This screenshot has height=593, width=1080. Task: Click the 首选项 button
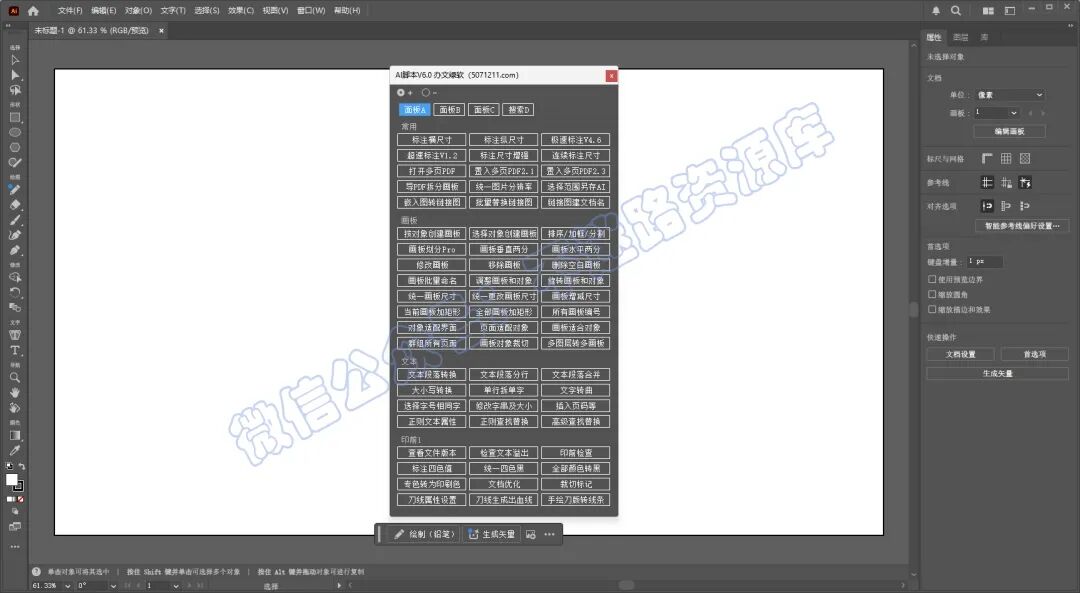pyautogui.click(x=1035, y=354)
